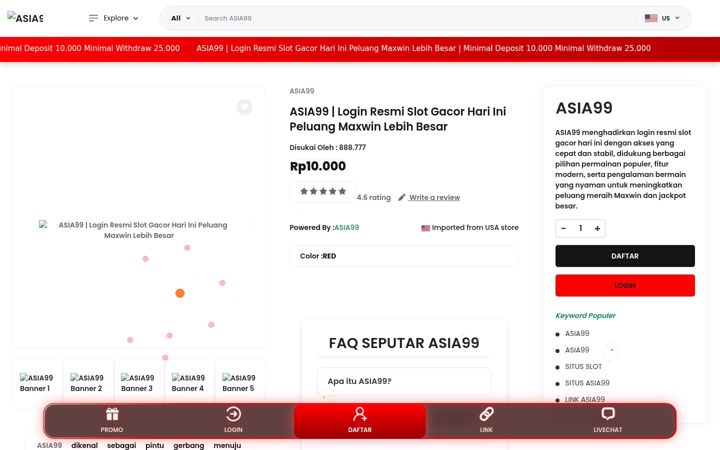The image size is (720, 450).
Task: Select the Banner 3 thumbnail
Action: click(138, 382)
